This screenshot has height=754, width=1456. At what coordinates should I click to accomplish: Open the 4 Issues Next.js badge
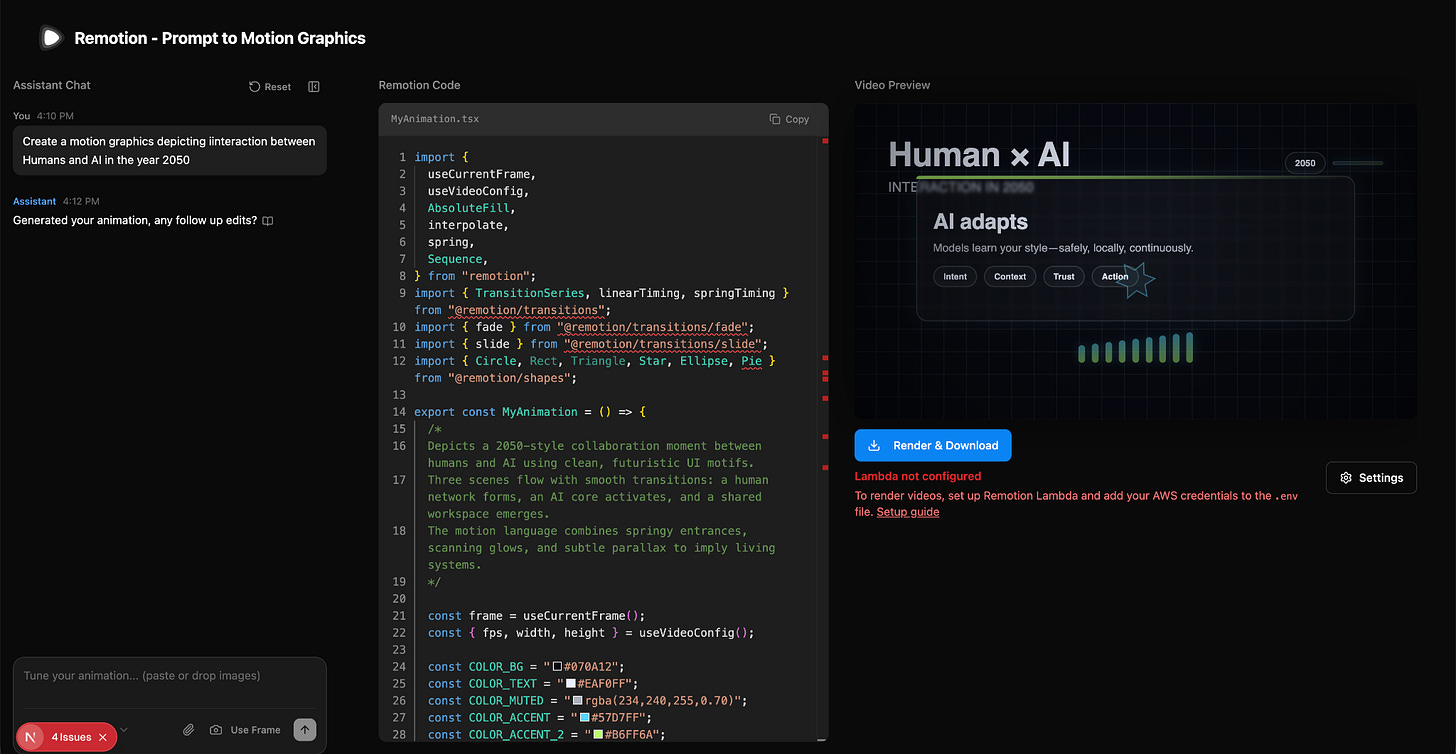click(x=71, y=737)
